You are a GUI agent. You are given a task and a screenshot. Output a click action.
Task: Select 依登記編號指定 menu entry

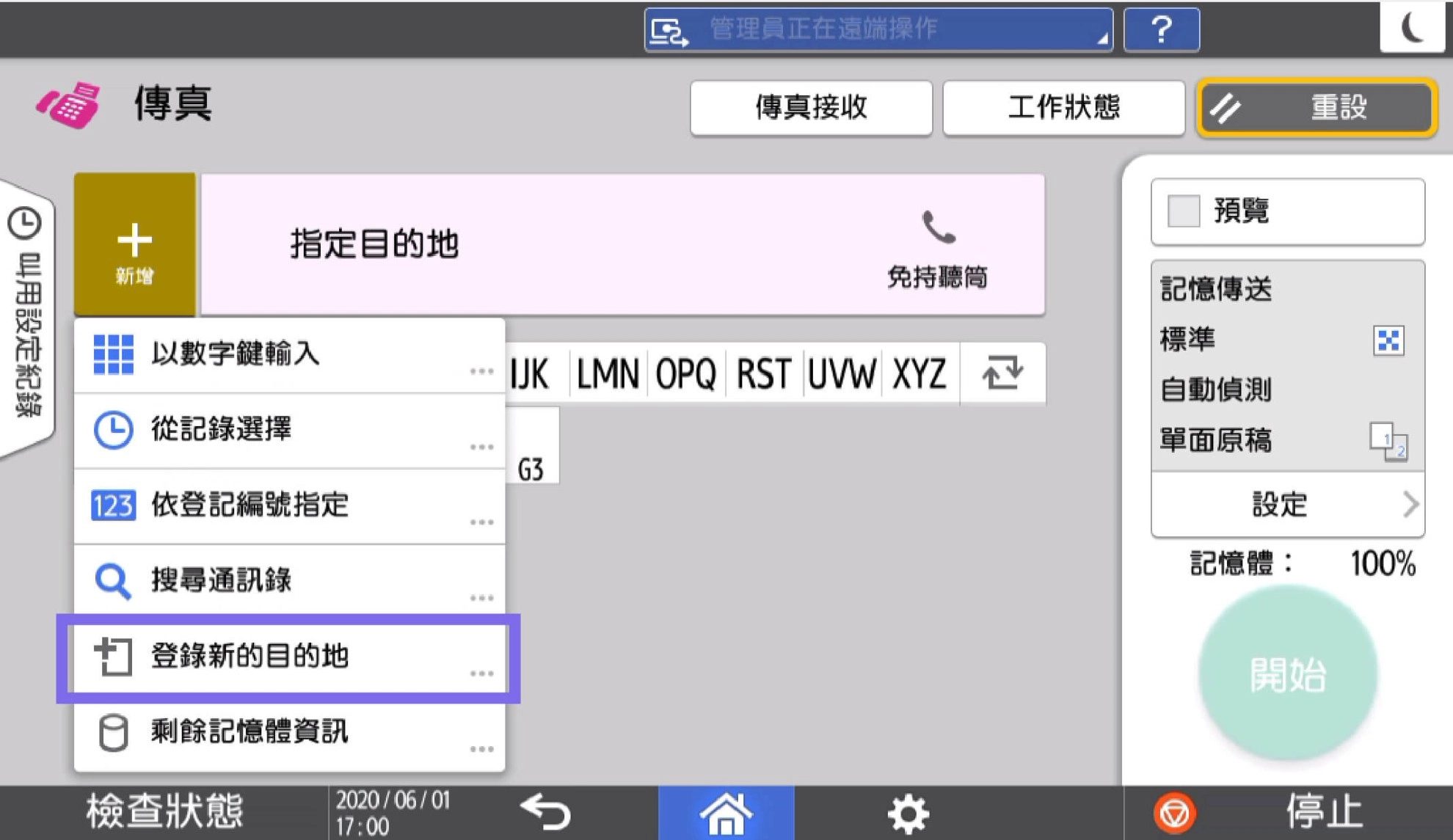point(289,506)
